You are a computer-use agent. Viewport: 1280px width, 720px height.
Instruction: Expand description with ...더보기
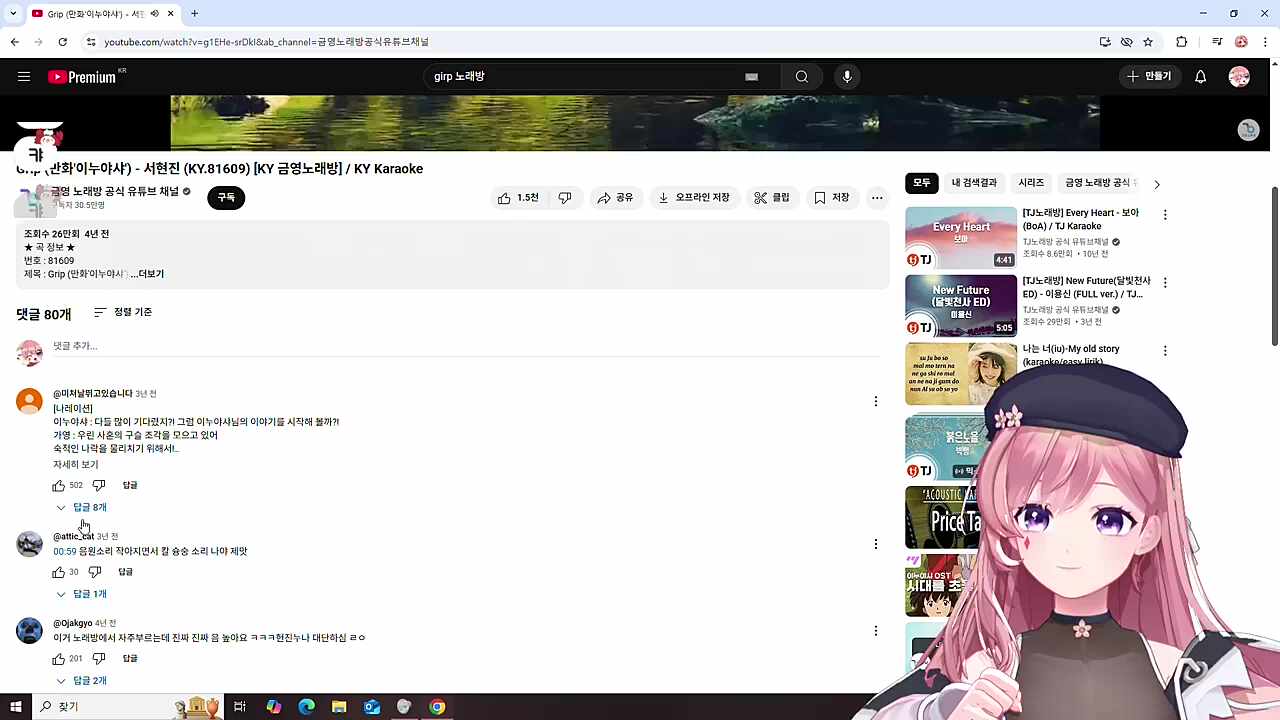(147, 274)
